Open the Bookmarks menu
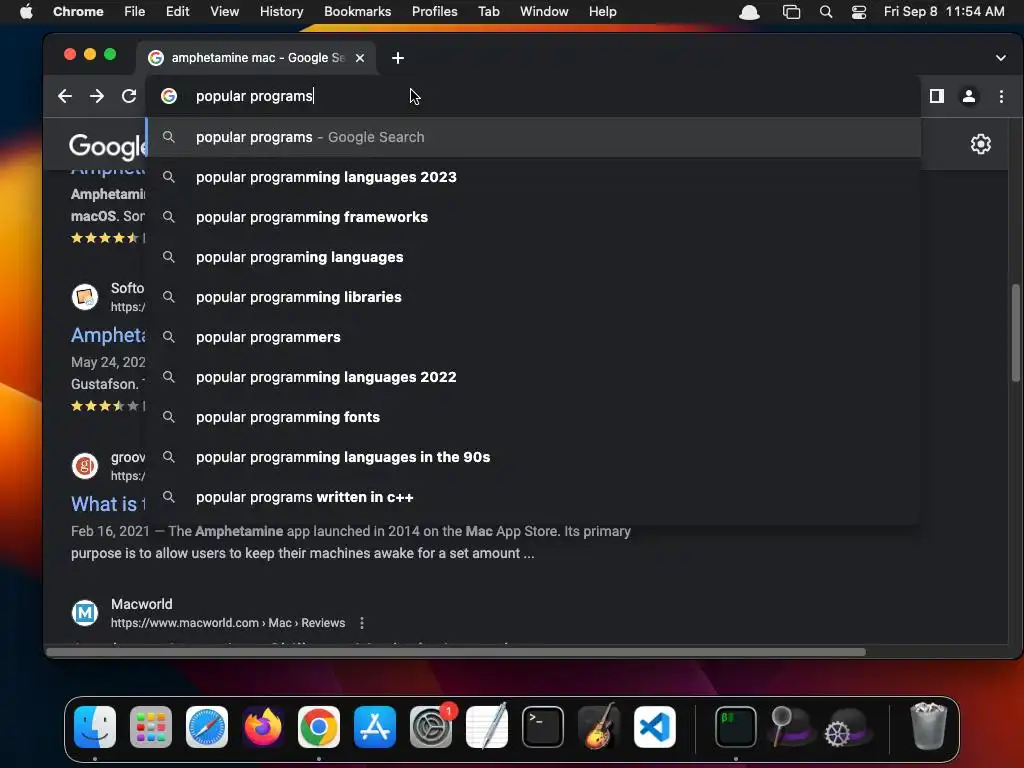 (357, 12)
